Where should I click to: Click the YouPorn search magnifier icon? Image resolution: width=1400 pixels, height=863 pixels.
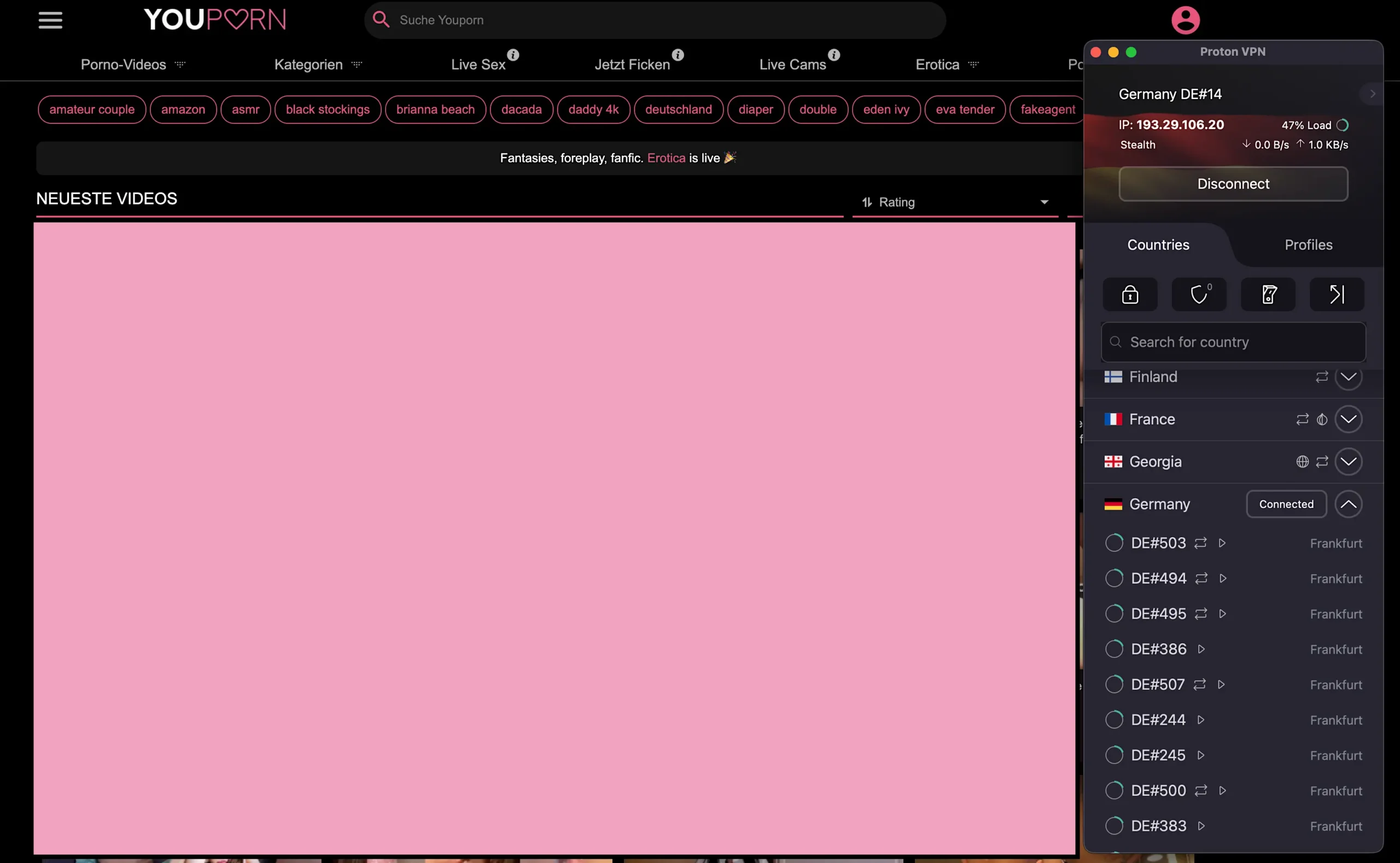tap(380, 19)
